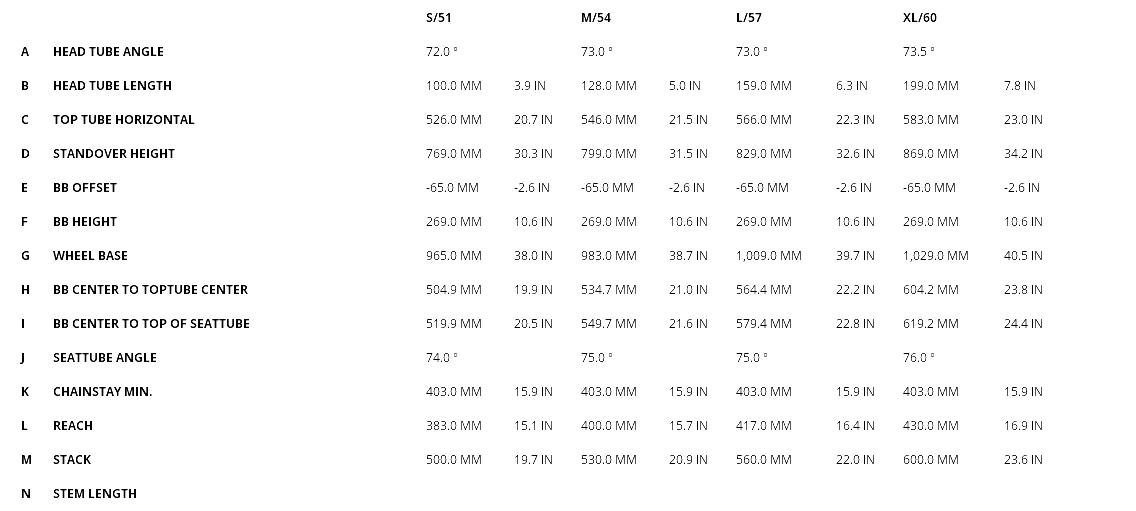Click the STEM LENGTH row label
This screenshot has height=511, width=1136.
coord(95,494)
